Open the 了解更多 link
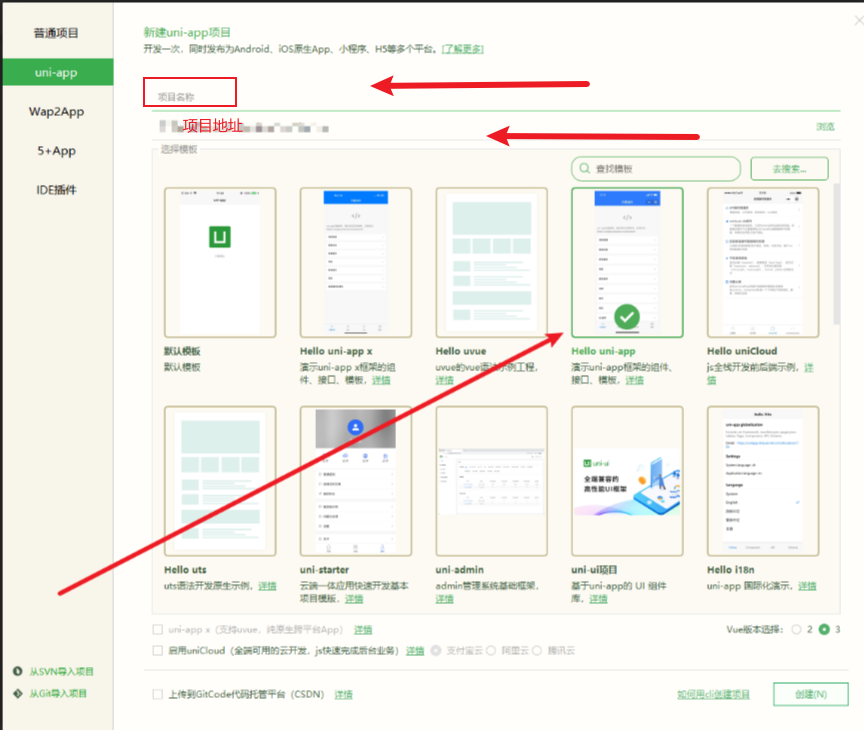Image resolution: width=864 pixels, height=730 pixels. click(x=463, y=49)
